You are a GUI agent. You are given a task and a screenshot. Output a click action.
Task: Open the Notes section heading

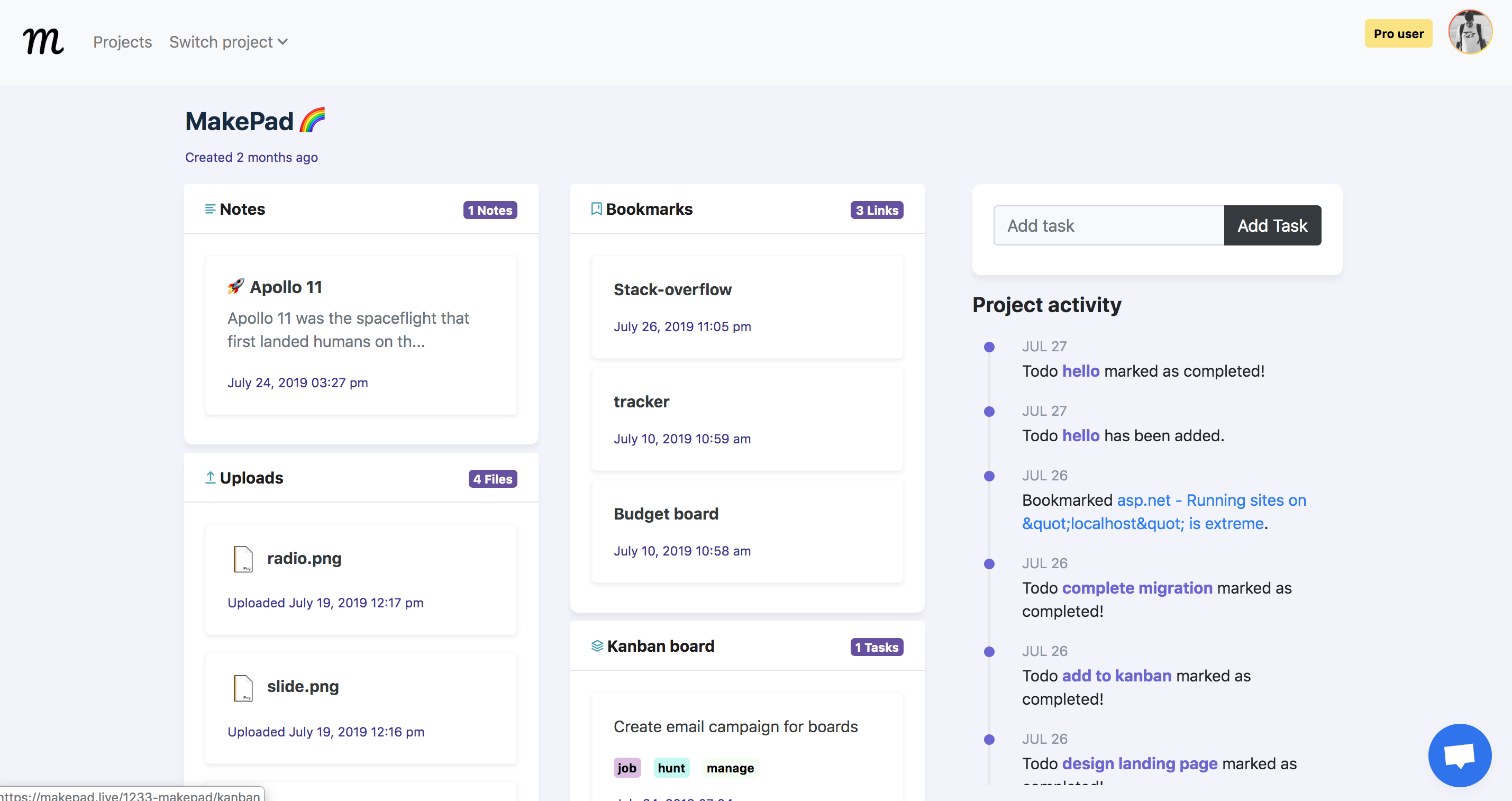click(242, 210)
